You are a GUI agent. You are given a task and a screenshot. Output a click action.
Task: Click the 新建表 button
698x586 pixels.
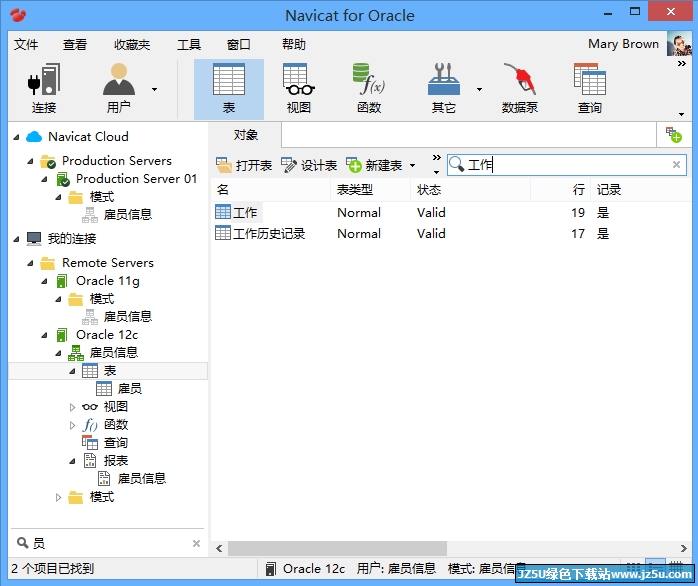(374, 166)
